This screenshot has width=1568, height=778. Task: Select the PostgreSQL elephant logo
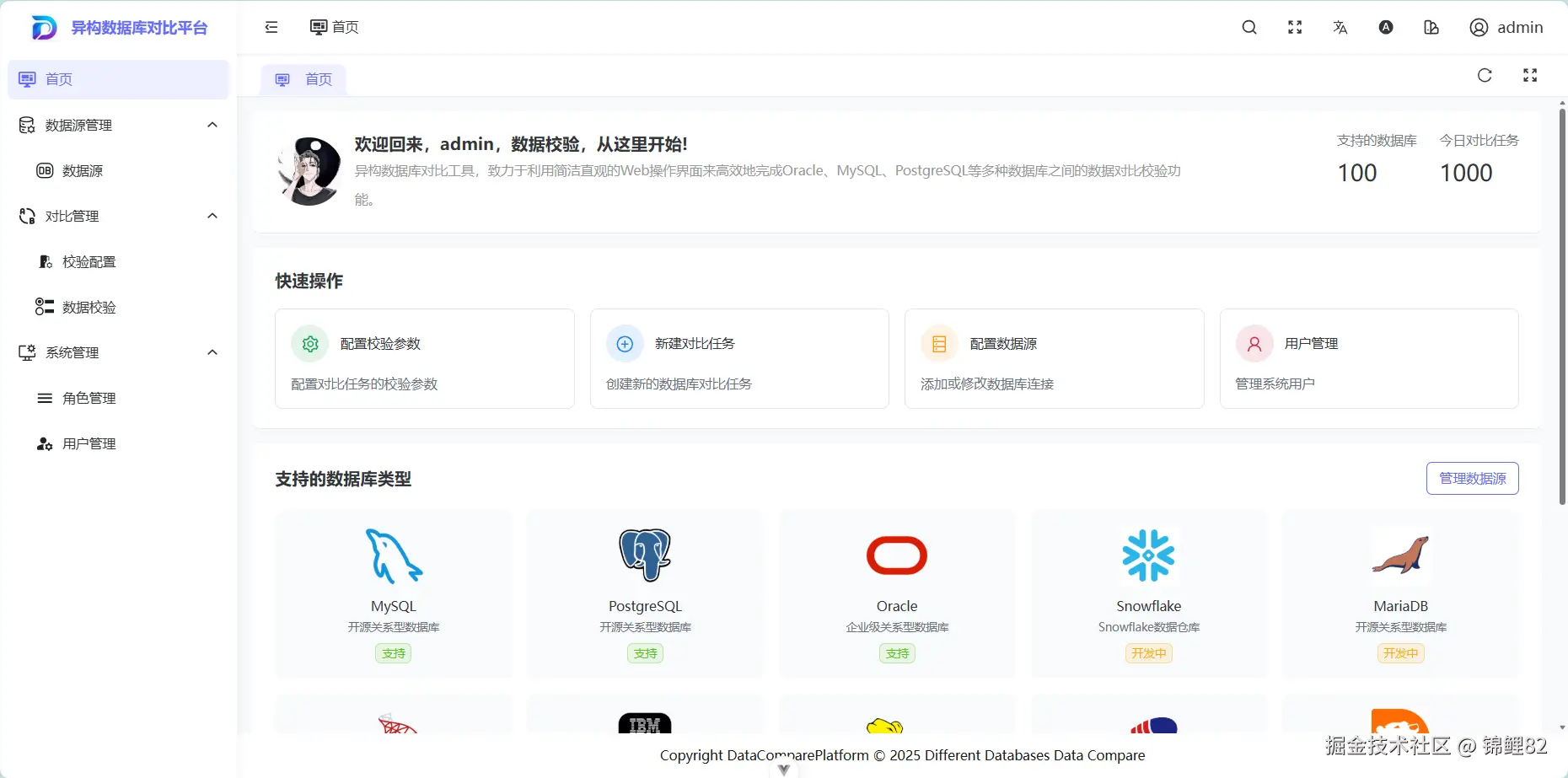(x=645, y=556)
